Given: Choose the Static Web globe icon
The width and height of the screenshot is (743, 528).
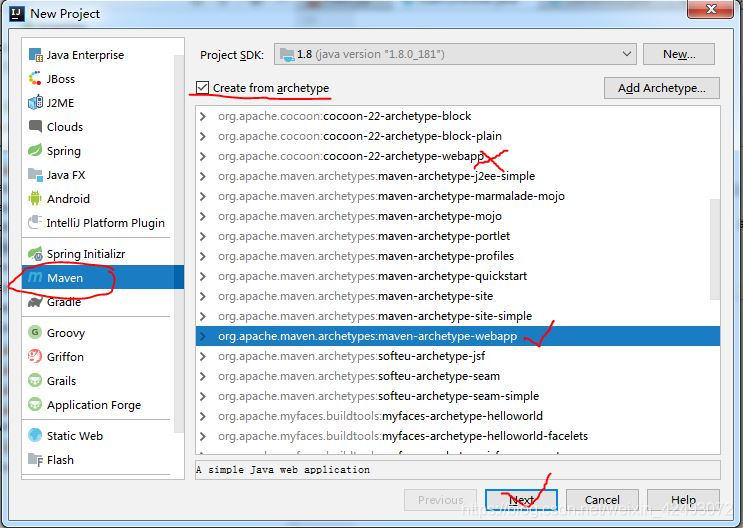Looking at the screenshot, I should coord(35,435).
